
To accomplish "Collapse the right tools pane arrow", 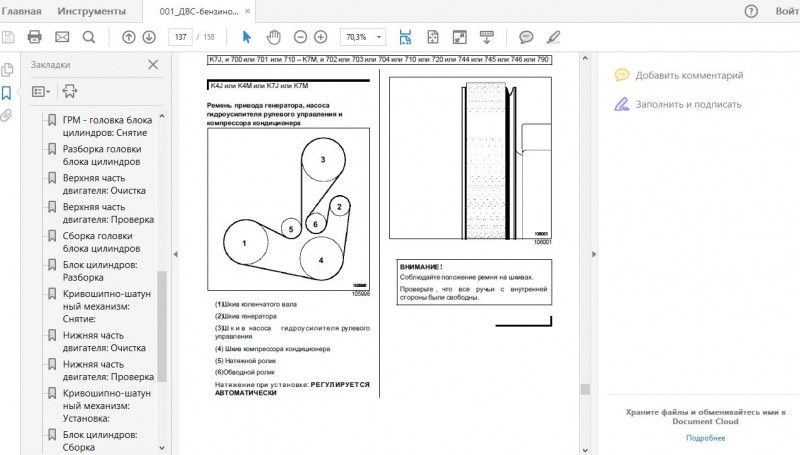I will click(x=594, y=254).
